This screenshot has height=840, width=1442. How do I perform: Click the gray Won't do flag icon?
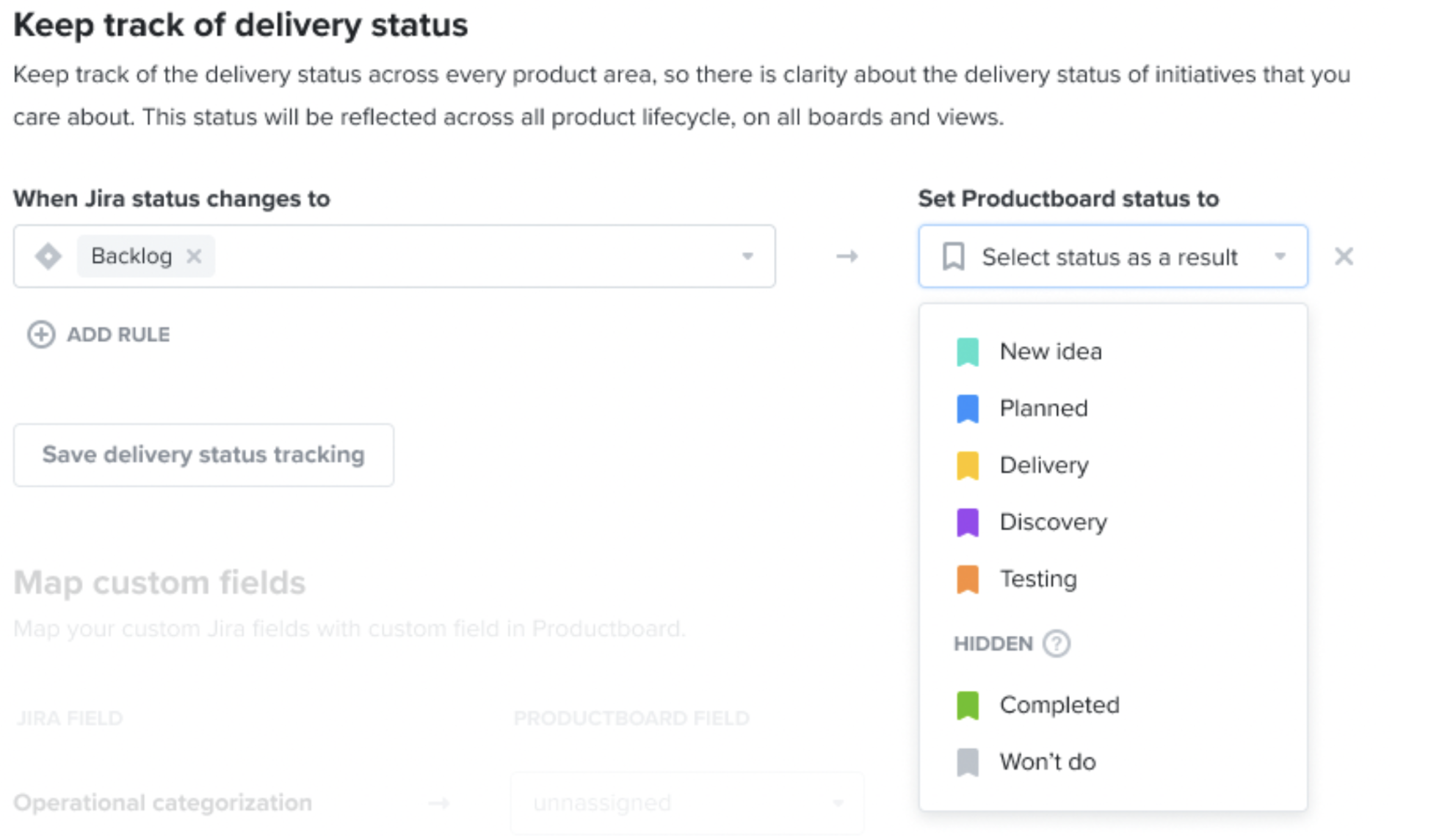click(968, 761)
